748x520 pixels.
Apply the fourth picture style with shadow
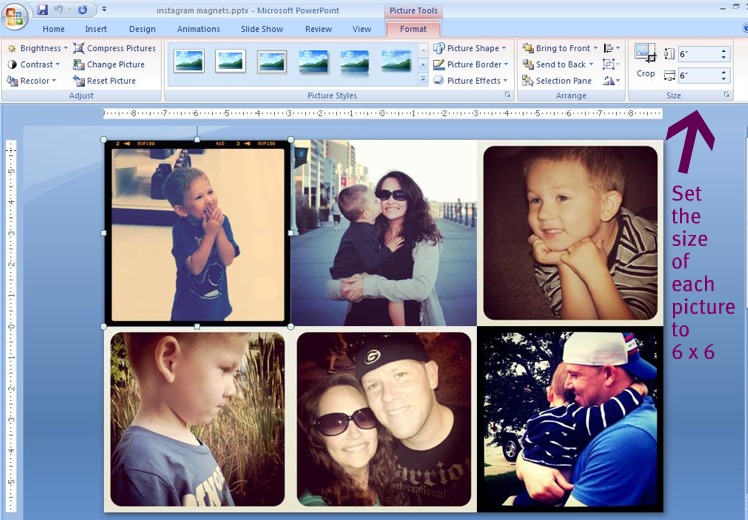click(x=313, y=62)
